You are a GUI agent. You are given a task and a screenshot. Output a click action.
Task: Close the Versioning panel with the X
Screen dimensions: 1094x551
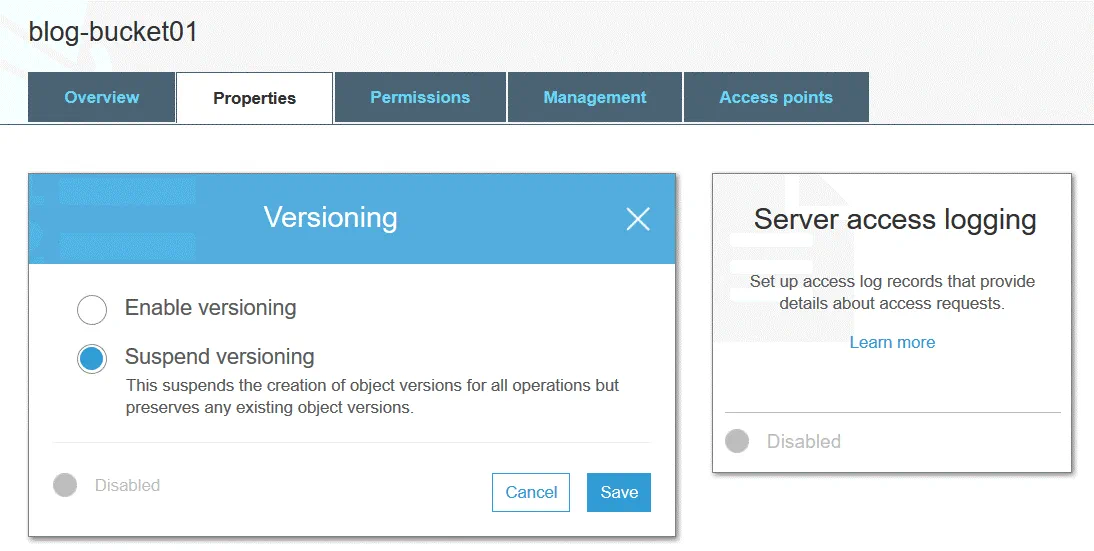click(638, 219)
